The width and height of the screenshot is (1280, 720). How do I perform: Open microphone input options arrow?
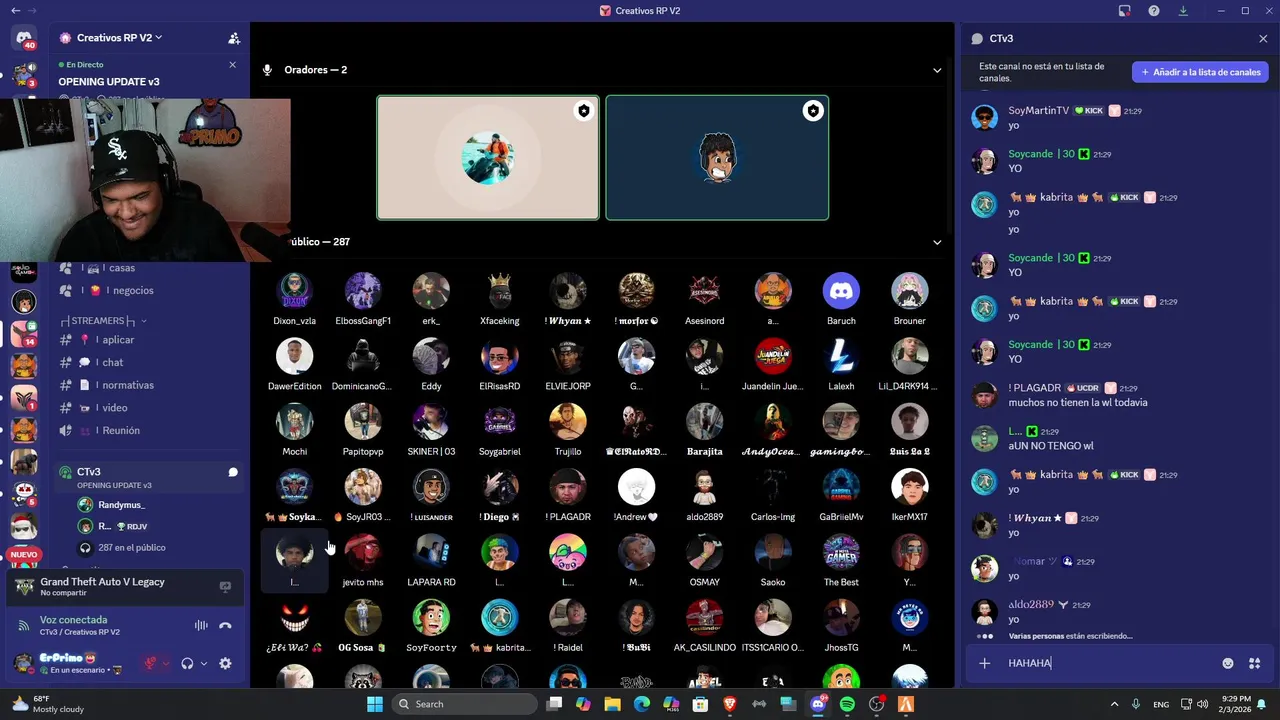(166, 663)
